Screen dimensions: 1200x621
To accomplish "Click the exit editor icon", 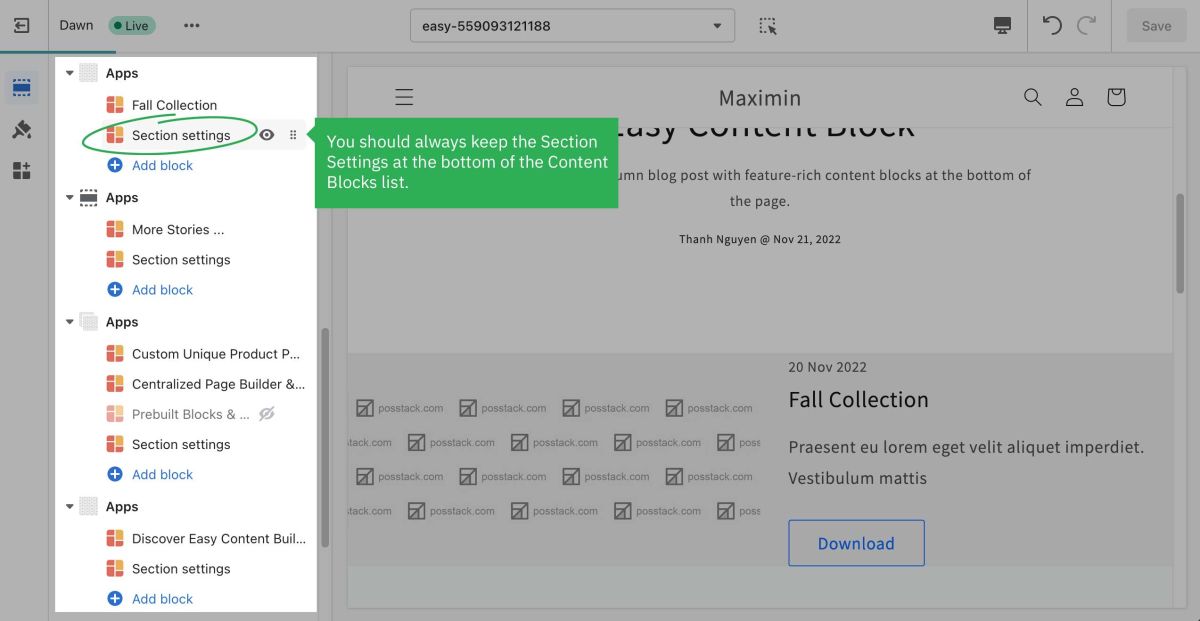I will click(22, 26).
